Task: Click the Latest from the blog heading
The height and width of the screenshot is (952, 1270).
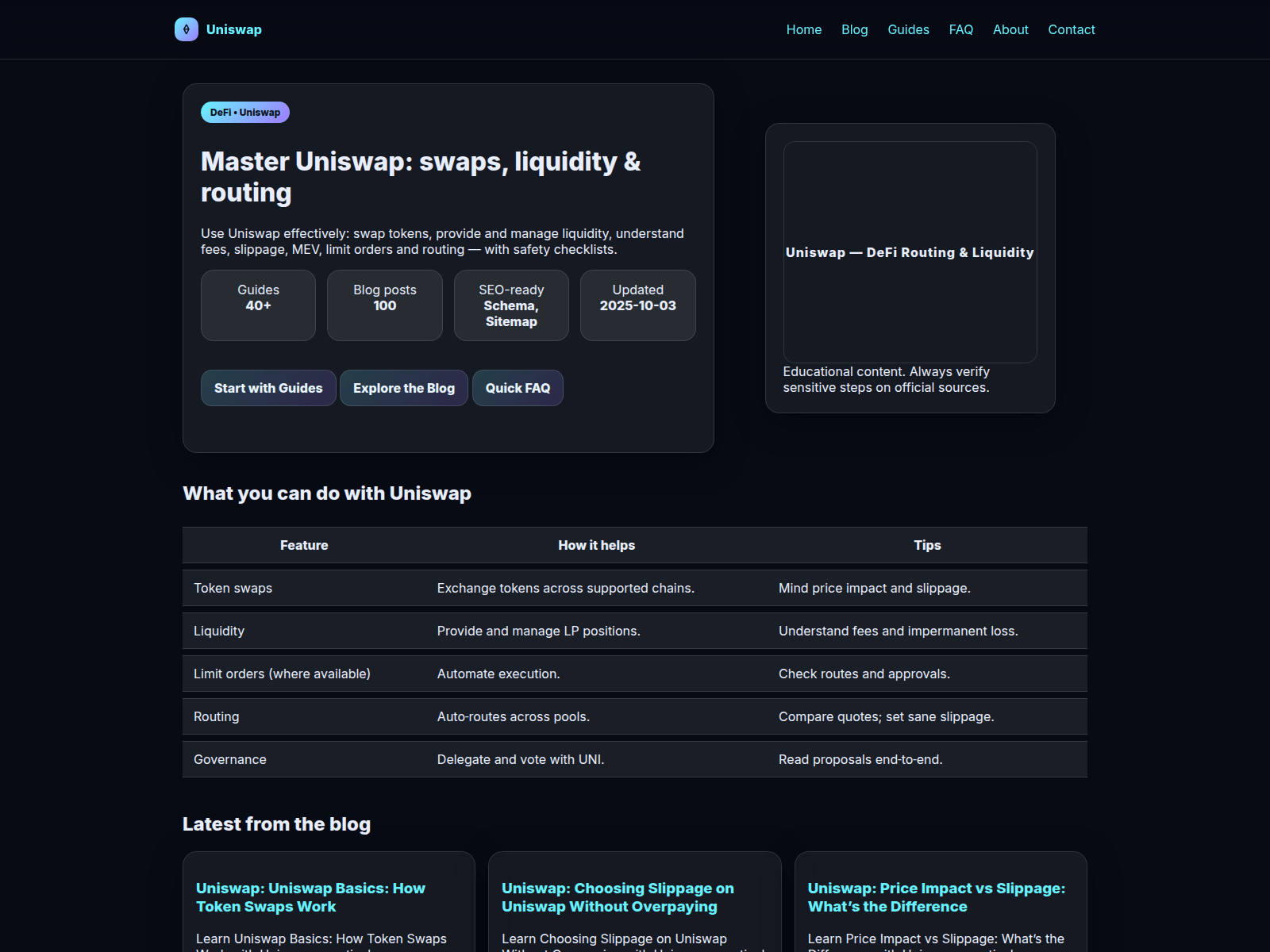Action: tap(276, 824)
